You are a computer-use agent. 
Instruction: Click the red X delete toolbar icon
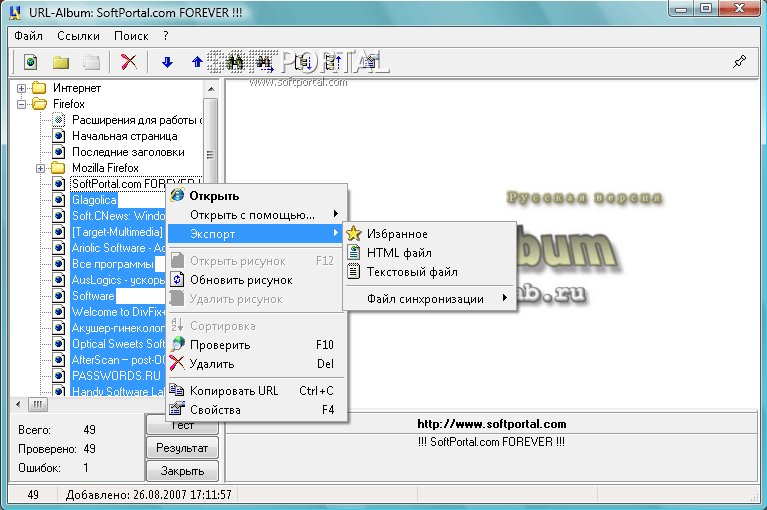click(129, 62)
